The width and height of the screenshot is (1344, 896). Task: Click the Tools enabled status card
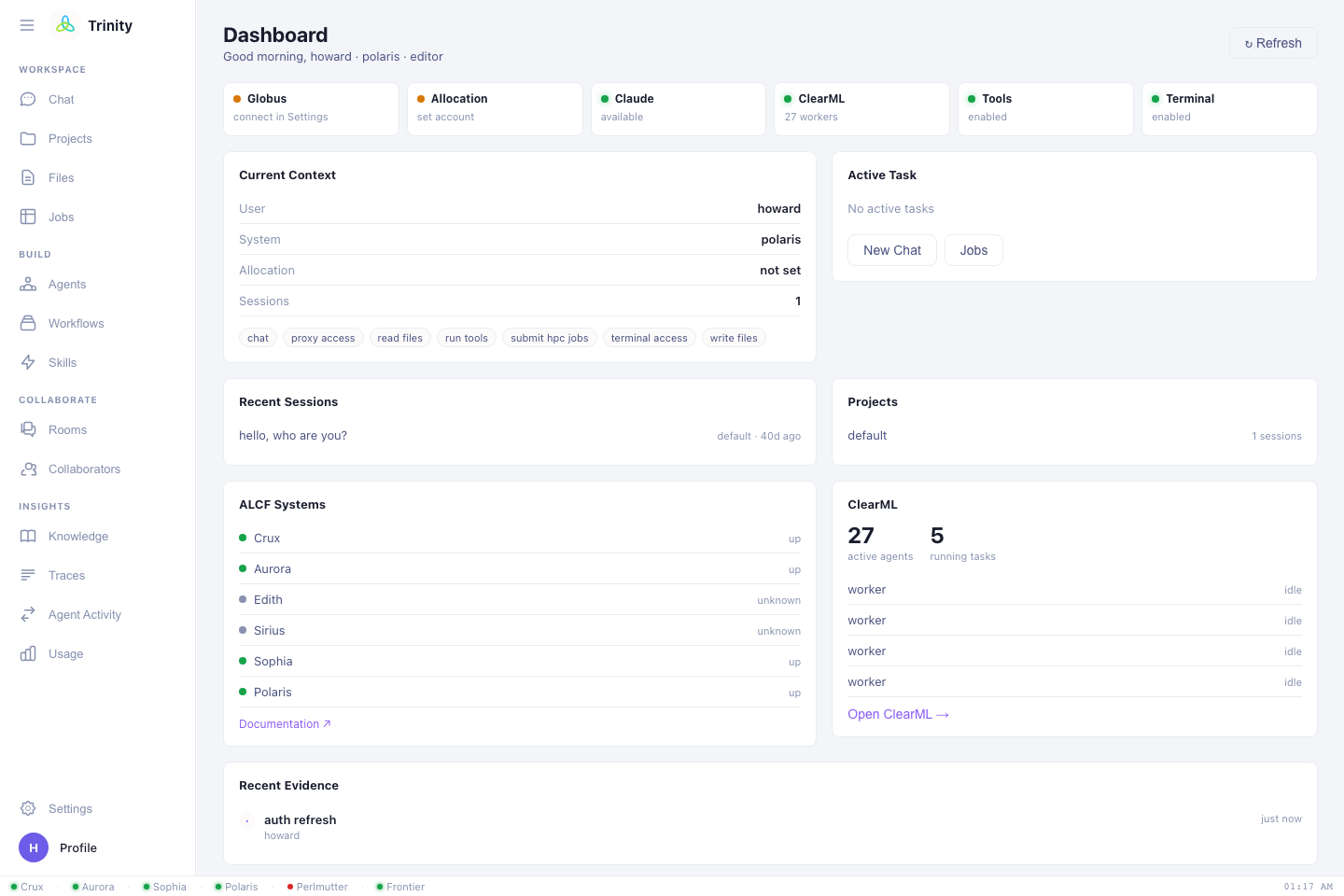(x=1045, y=109)
